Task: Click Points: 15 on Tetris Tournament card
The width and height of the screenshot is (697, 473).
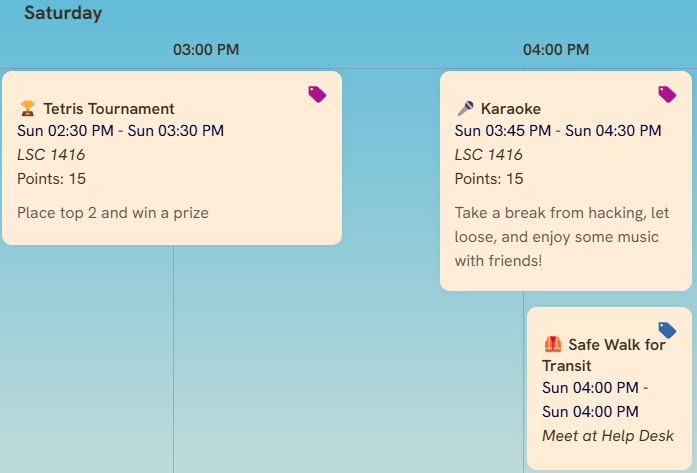Action: (x=52, y=179)
